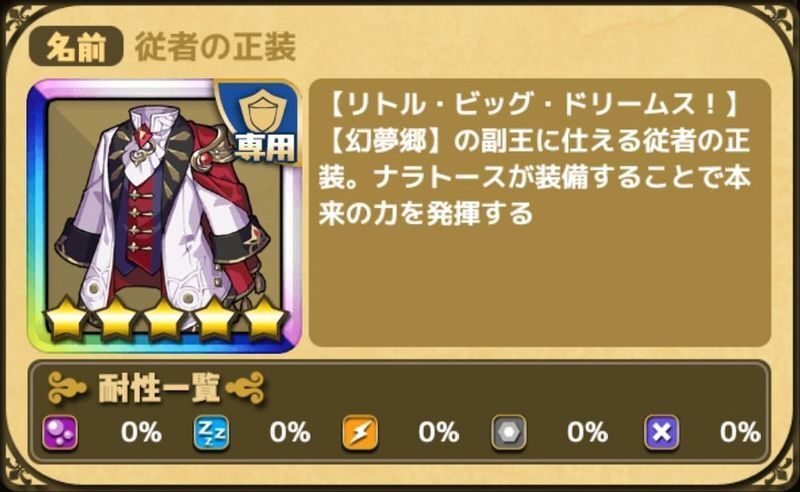Screen dimensions: 800x492
Task: Click the fifth gold rarity star
Action: click(x=264, y=319)
